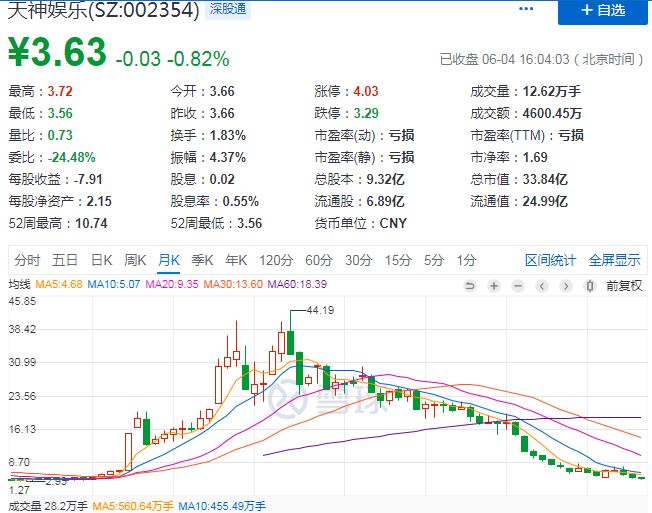The width and height of the screenshot is (652, 513).
Task: Click the 涨停 value 4.03
Action: coord(366,91)
